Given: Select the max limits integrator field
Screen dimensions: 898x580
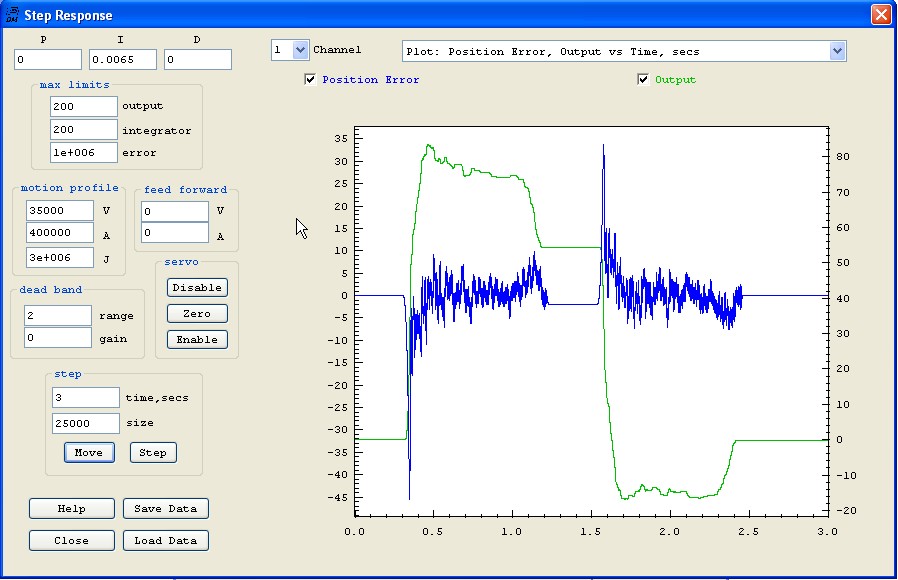Looking at the screenshot, I should tap(84, 130).
